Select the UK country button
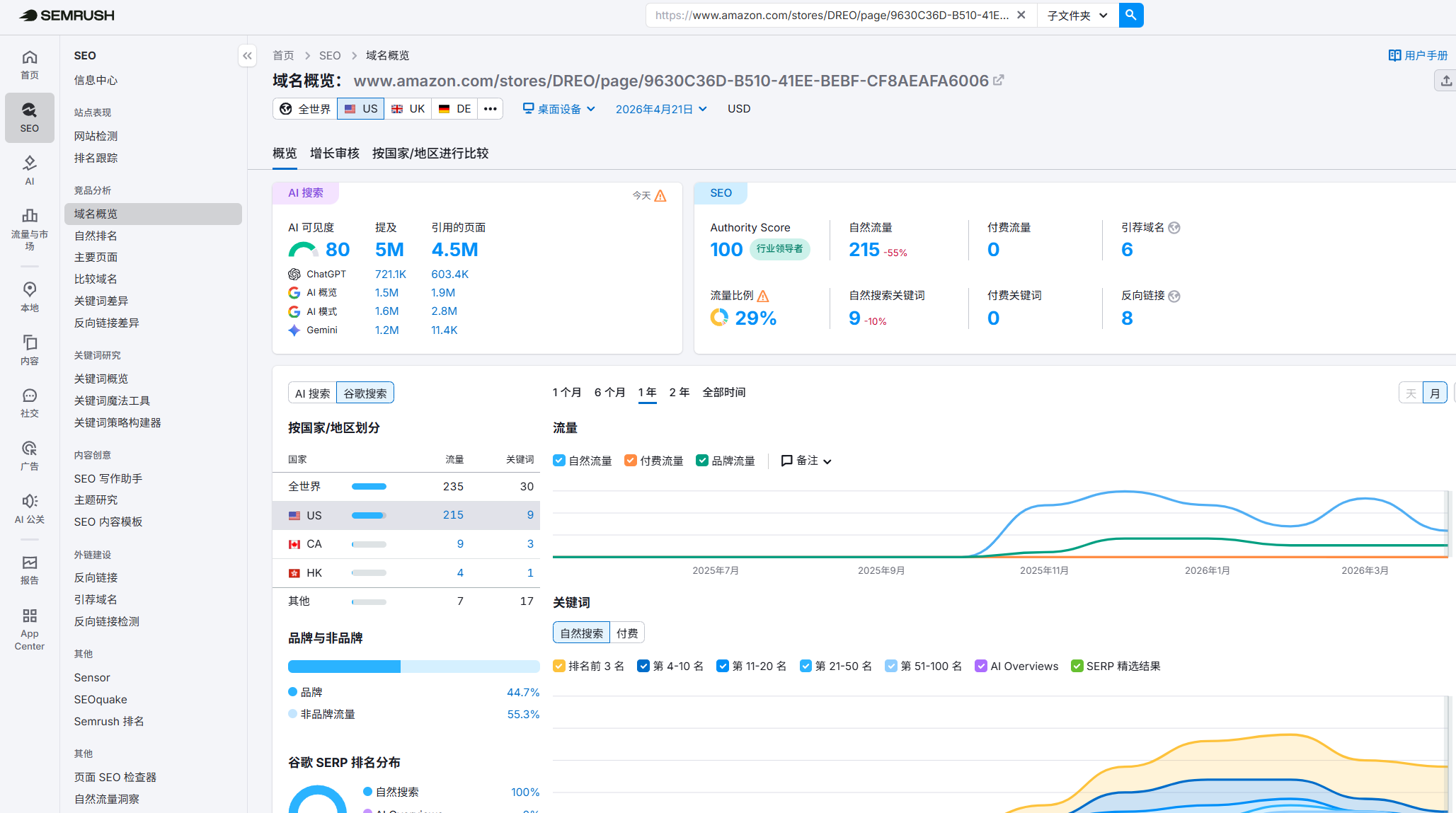The height and width of the screenshot is (813, 1456). [408, 109]
